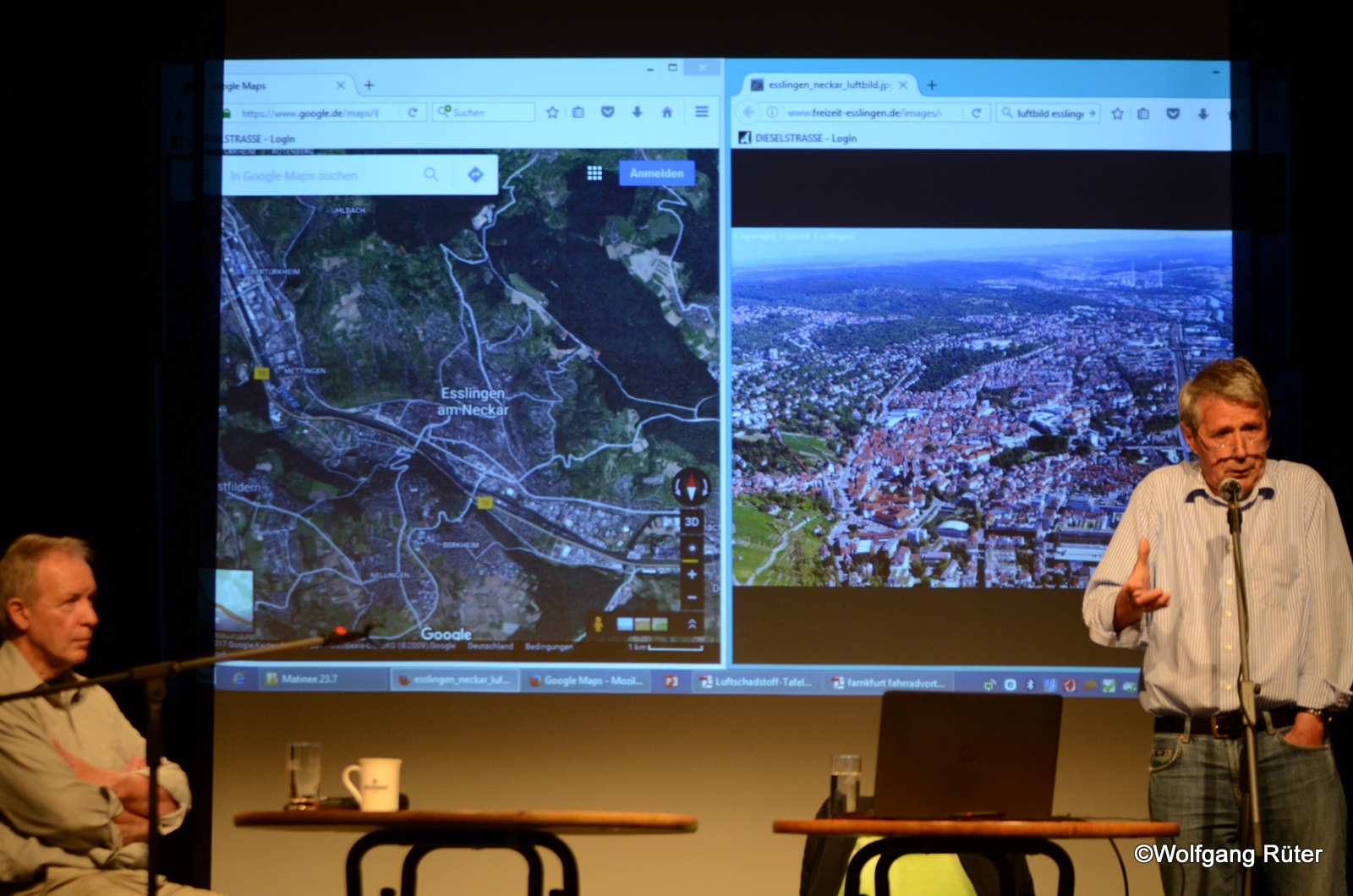Click the Google Maps search magnifier icon

click(431, 174)
